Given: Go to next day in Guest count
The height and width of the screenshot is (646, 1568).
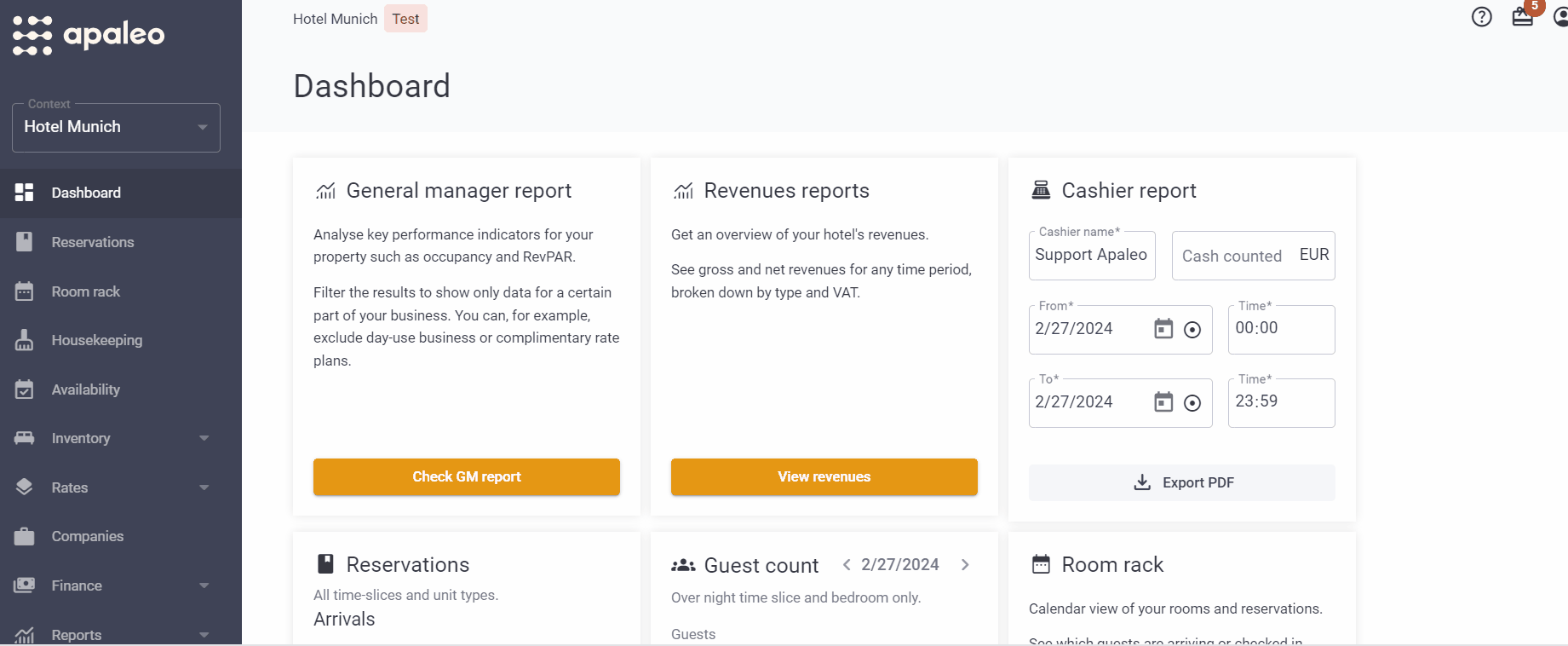Looking at the screenshot, I should click(965, 564).
